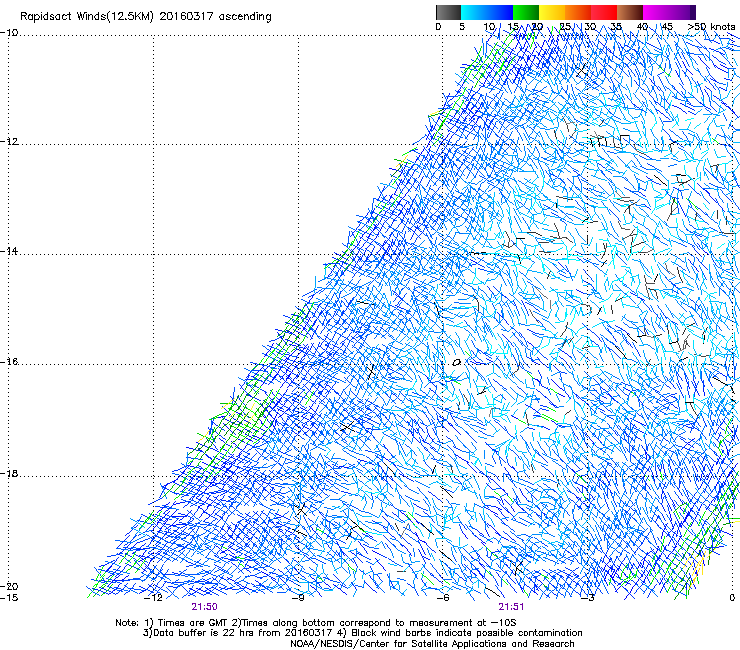
Task: Click the purple '21:50' swath time label
Action: coord(204,607)
